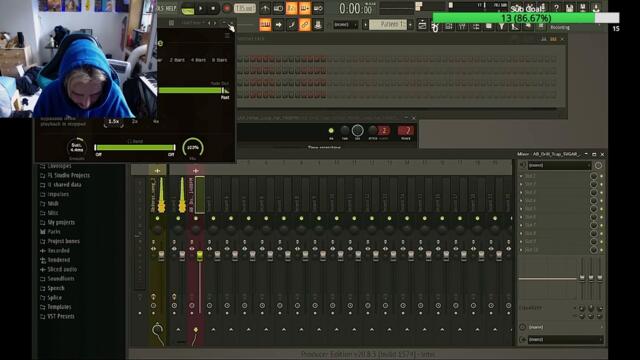Toggle typing keyboard to piano icon
The image size is (640, 360).
(265, 25)
